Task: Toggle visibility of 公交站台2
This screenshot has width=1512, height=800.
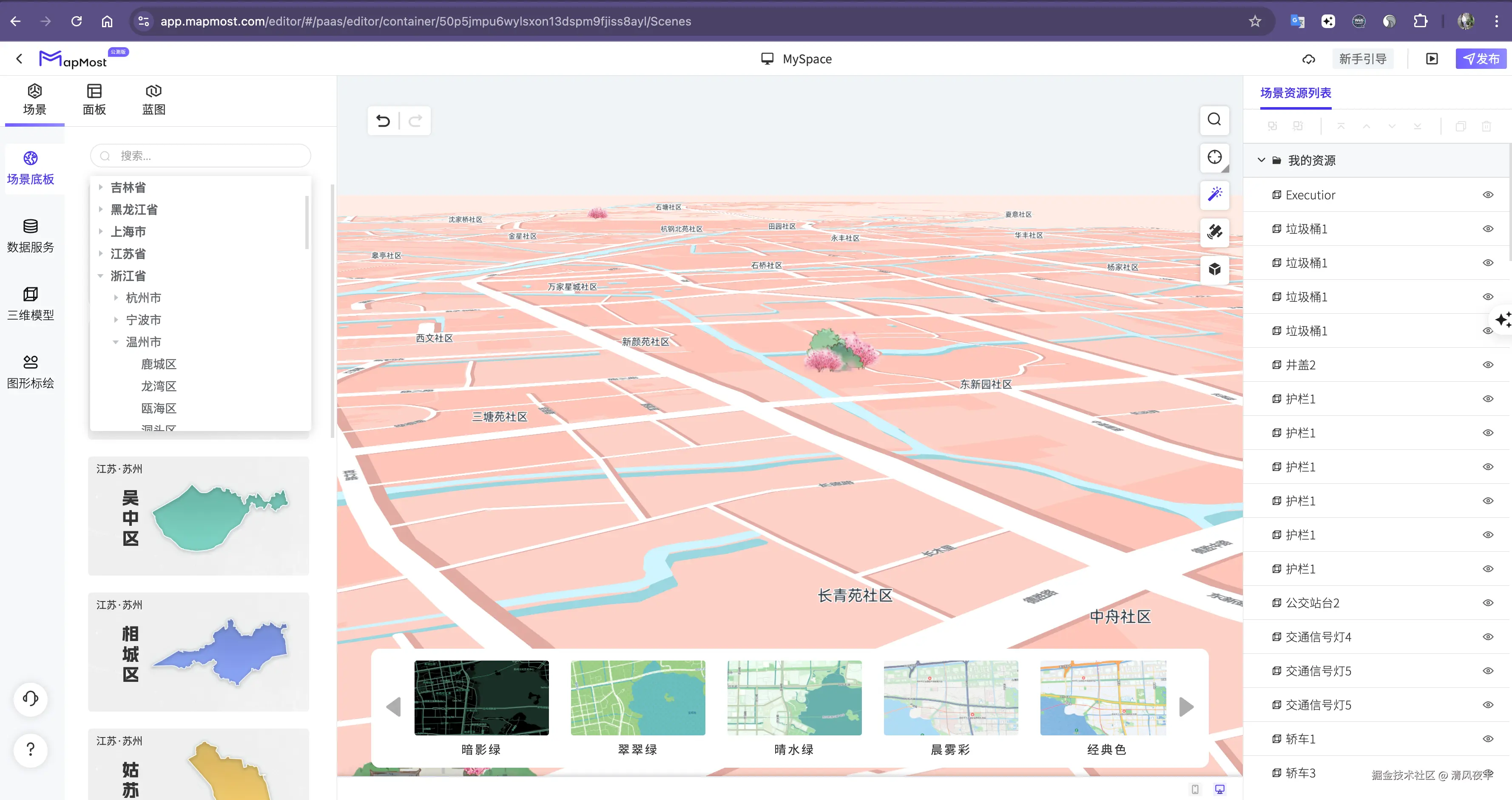Action: (x=1487, y=603)
